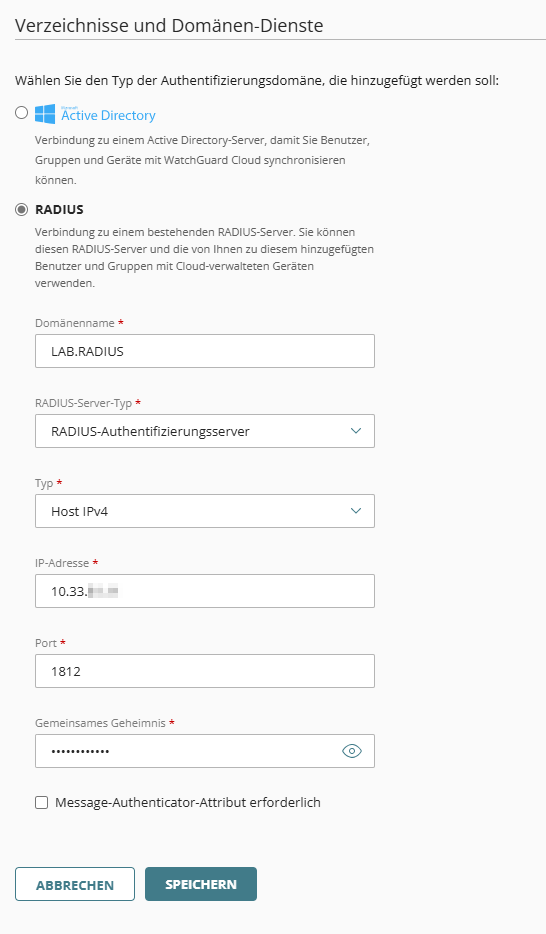Open the RADIUS-Server-Typ dropdown
The width and height of the screenshot is (546, 934).
(x=205, y=431)
